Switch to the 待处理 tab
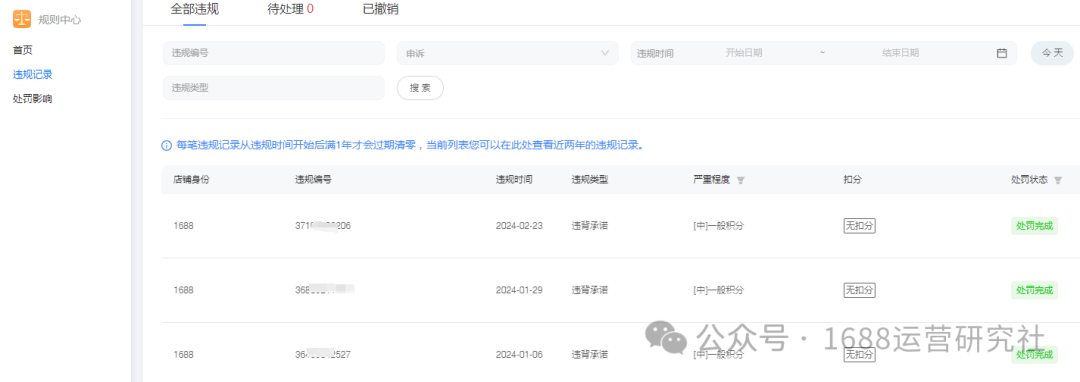 290,10
